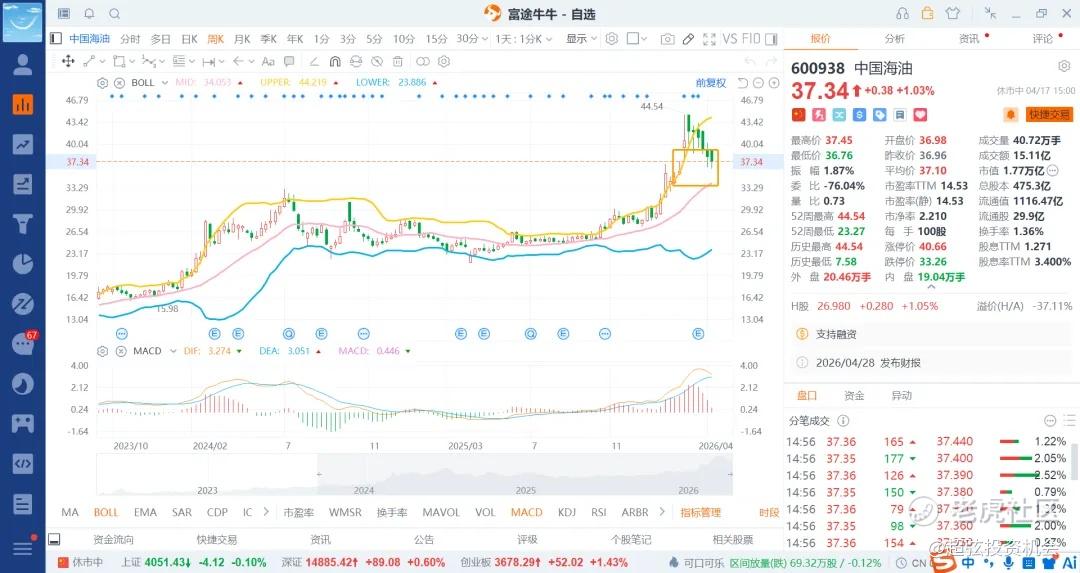Click the right handle of timeline range

[731, 475]
